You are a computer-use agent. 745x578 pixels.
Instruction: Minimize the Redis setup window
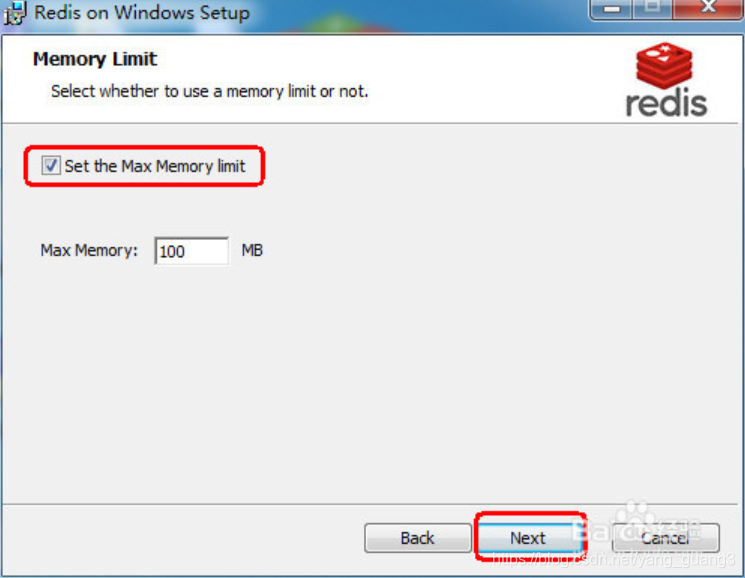(x=611, y=9)
